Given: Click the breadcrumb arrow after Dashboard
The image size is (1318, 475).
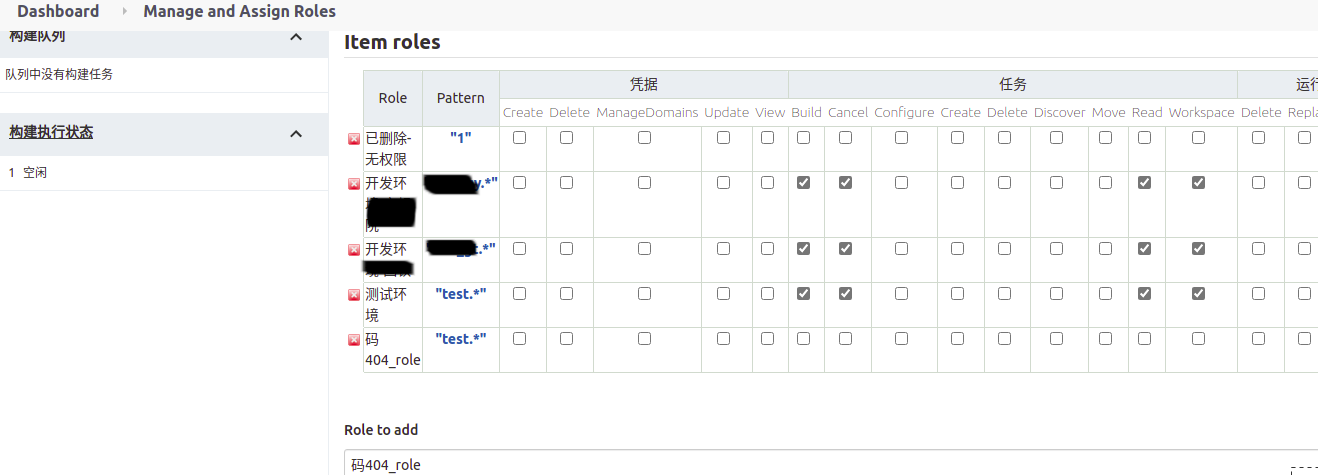Looking at the screenshot, I should pos(124,12).
